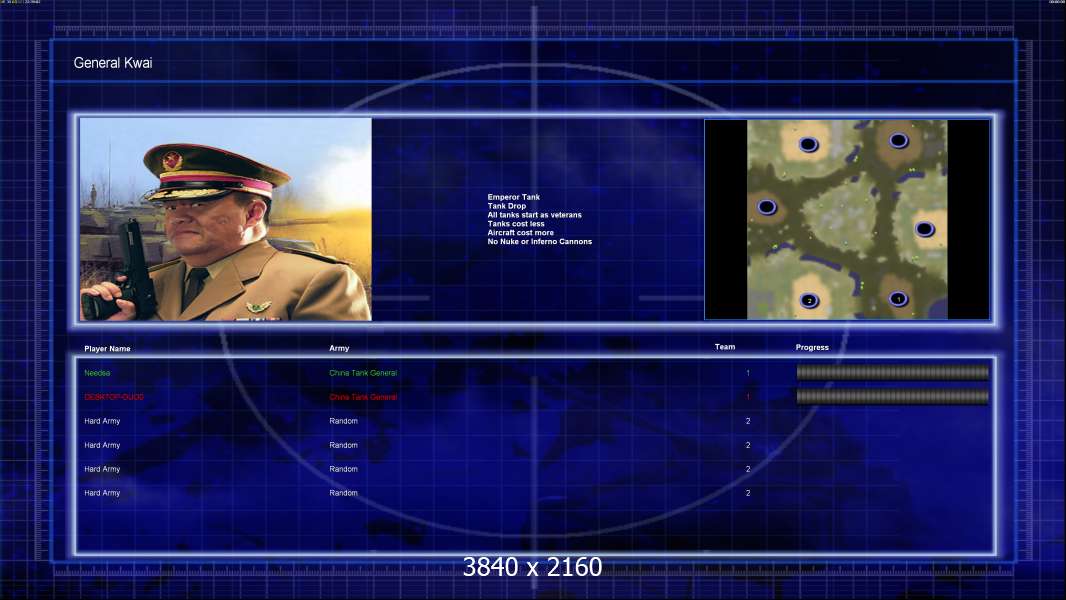Click the 'Army' column header
The width and height of the screenshot is (1066, 600).
point(339,348)
